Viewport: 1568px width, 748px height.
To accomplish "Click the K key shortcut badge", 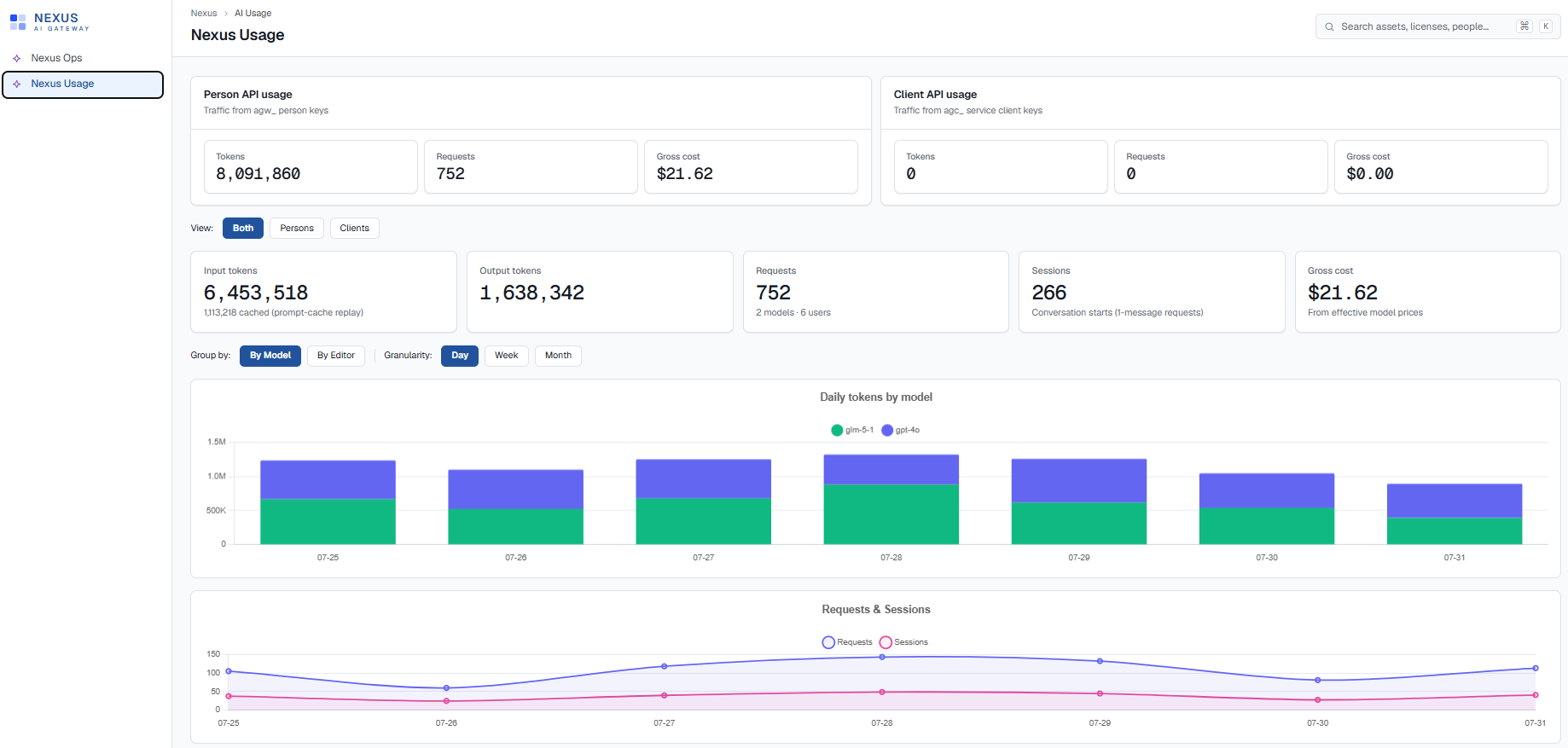I will pos(1545,26).
